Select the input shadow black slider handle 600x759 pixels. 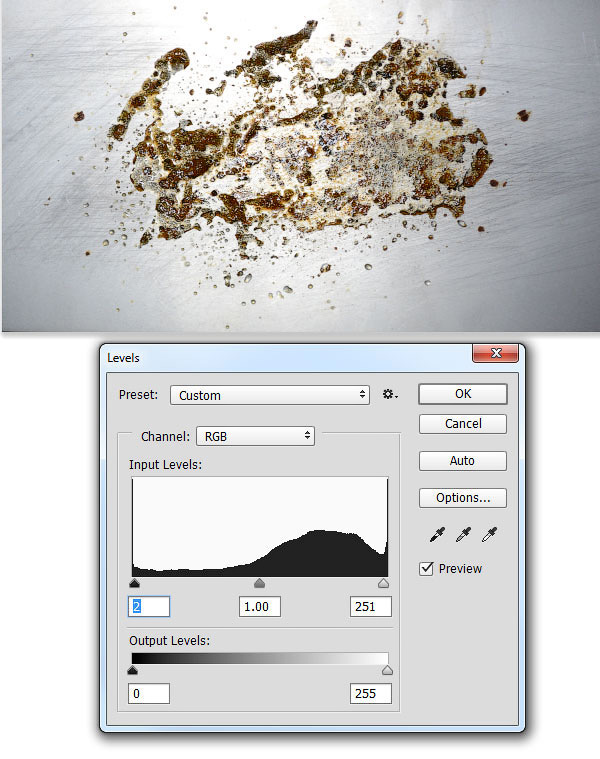[x=135, y=583]
